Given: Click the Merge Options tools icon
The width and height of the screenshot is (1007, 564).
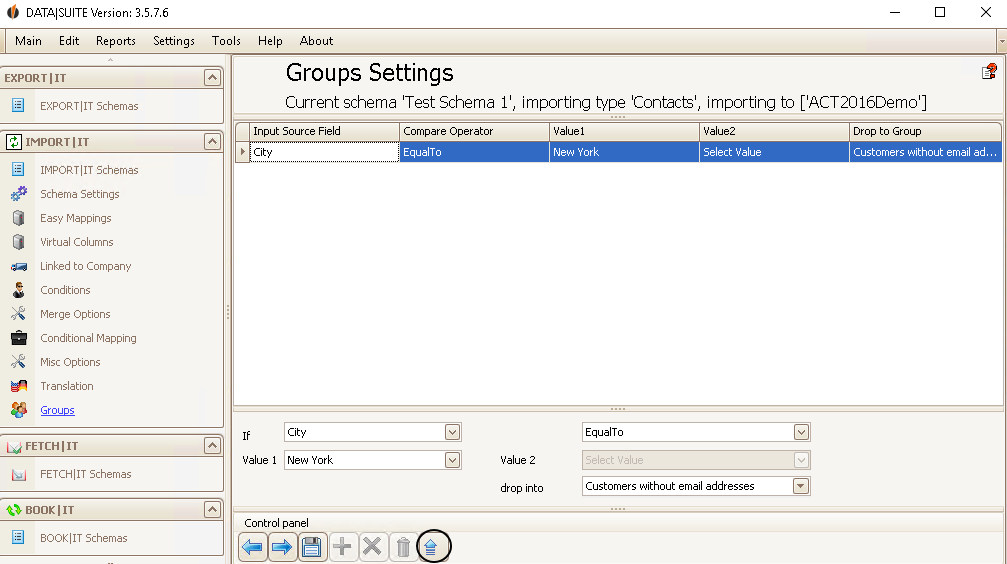Looking at the screenshot, I should (x=19, y=313).
